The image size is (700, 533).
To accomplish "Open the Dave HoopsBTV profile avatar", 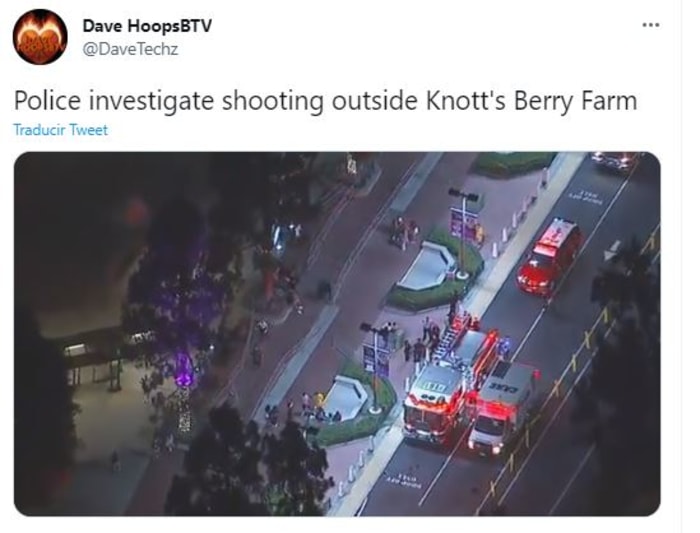I will tap(40, 37).
